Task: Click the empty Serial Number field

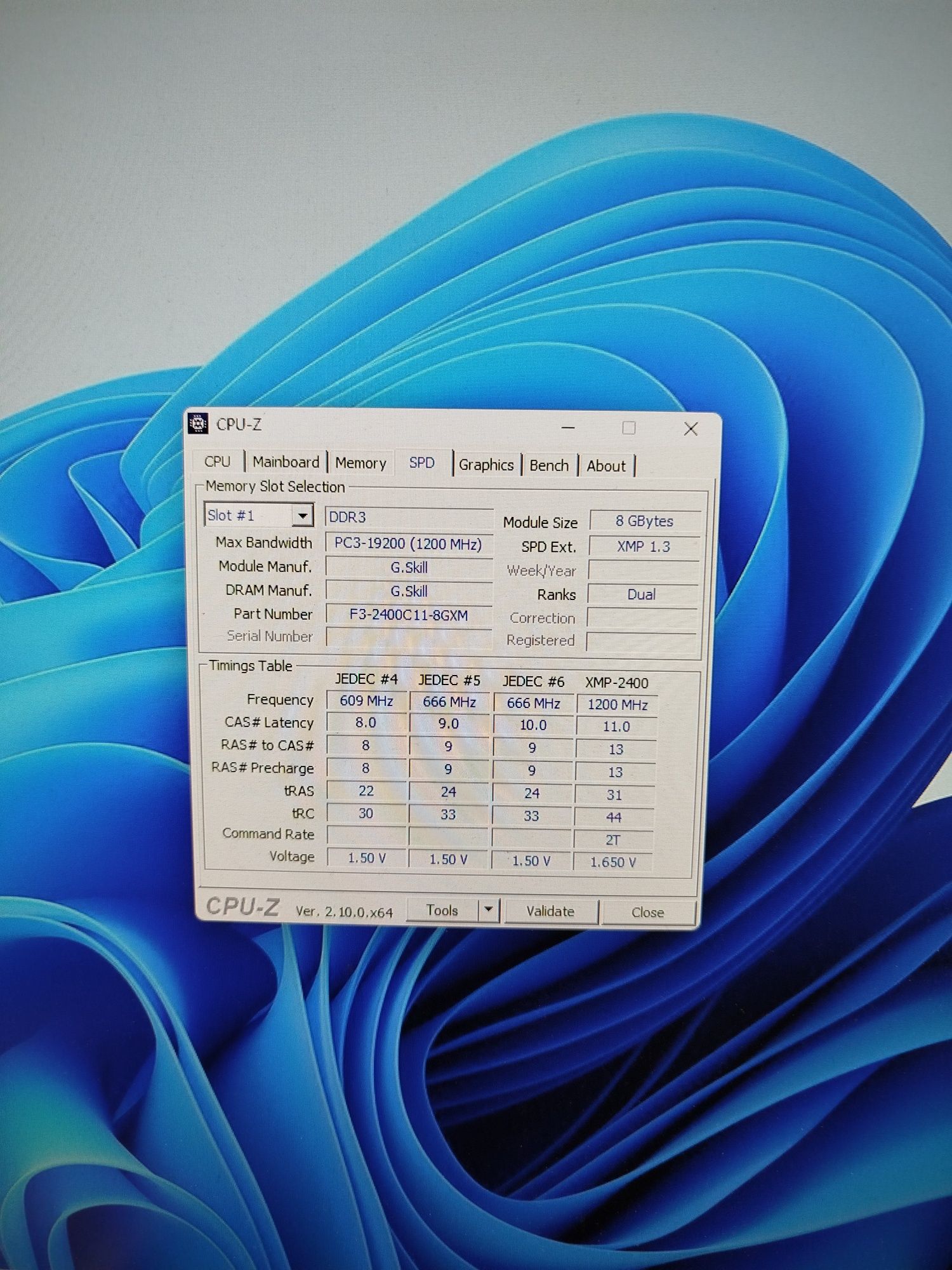Action: coord(409,637)
